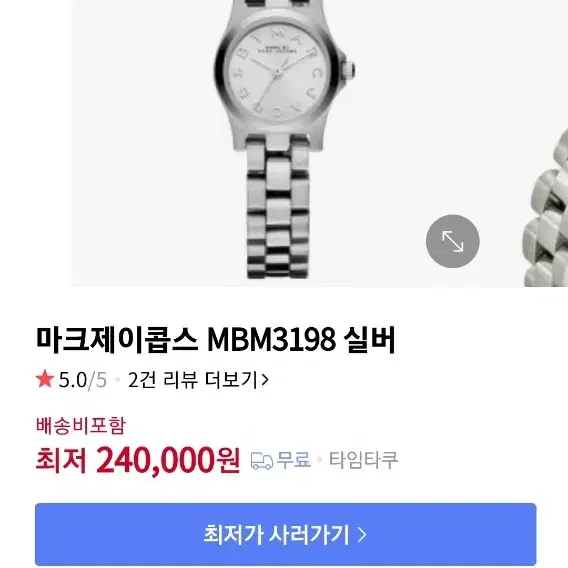Image resolution: width=568 pixels, height=568 pixels.
Task: Click the 무료 shipping label
Action: 293,460
